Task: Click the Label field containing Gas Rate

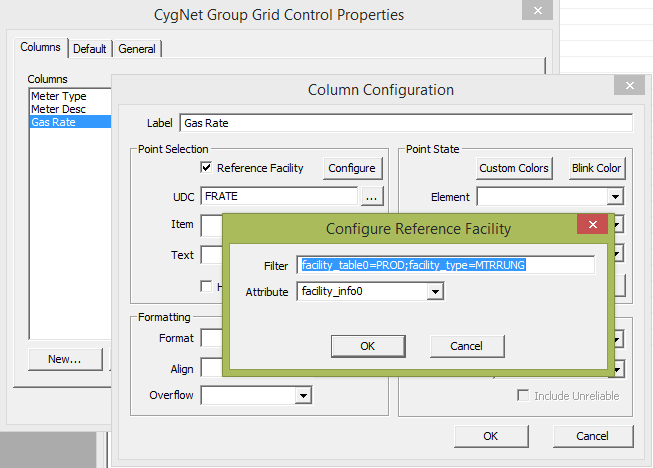Action: click(405, 123)
